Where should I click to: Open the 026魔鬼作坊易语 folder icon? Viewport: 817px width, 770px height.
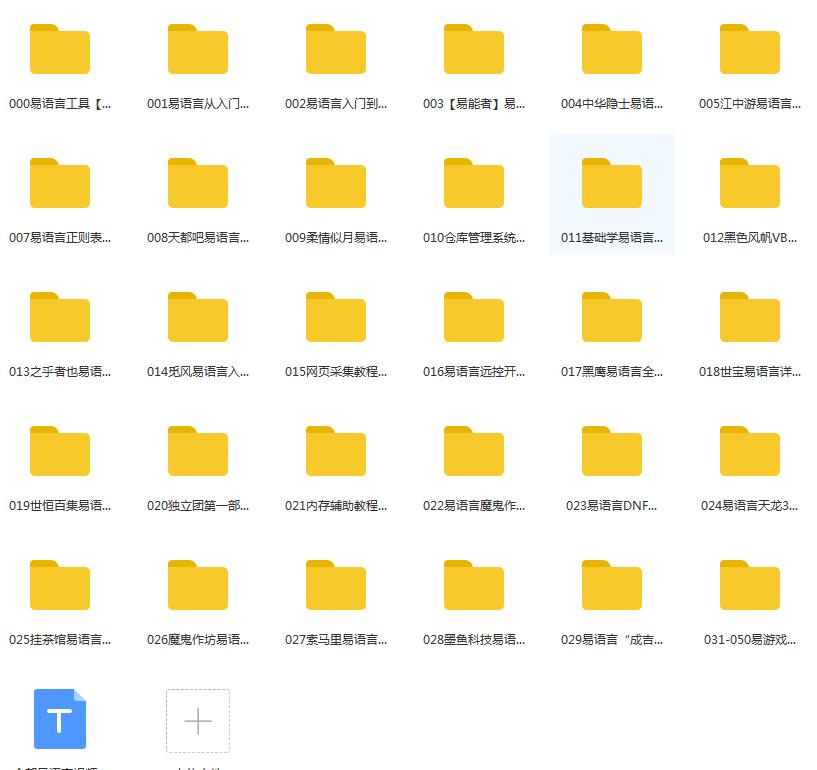coord(198,585)
